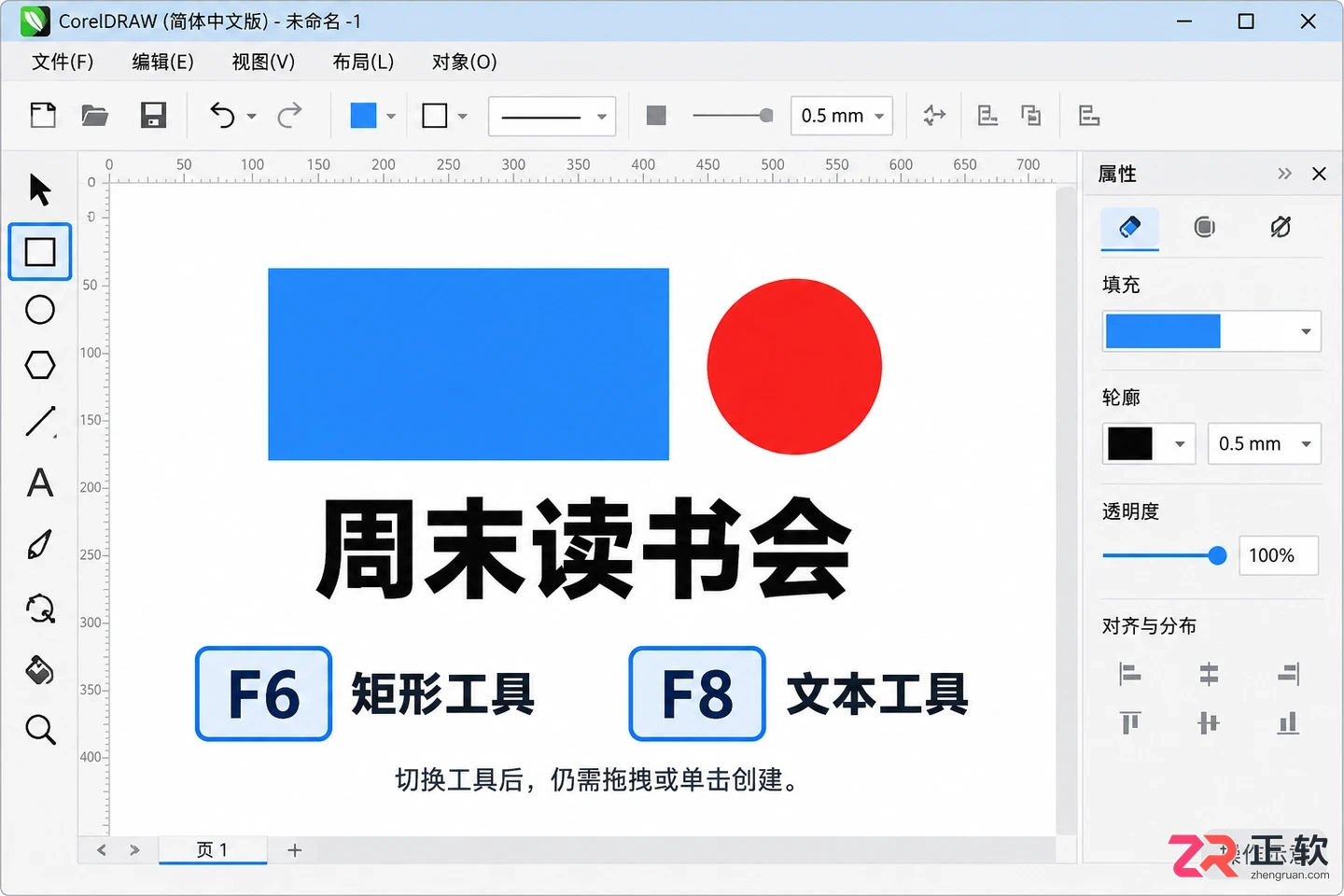Align objects to top
Image resolution: width=1344 pixels, height=896 pixels.
point(1130,722)
